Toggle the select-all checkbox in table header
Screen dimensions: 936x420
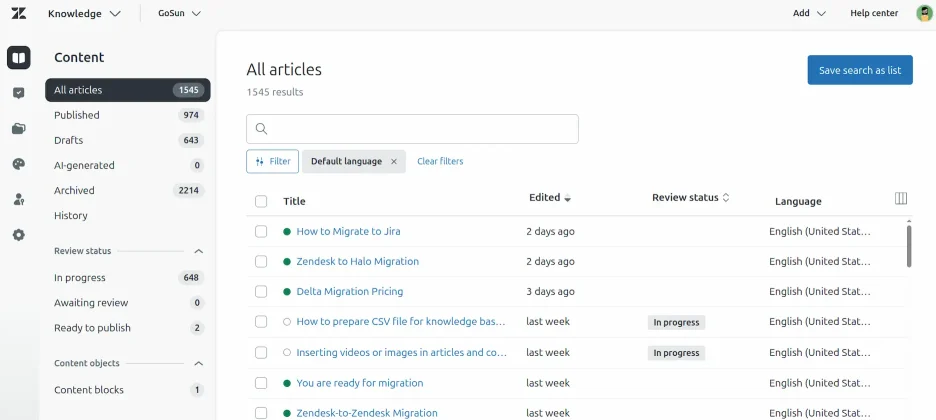coord(261,201)
